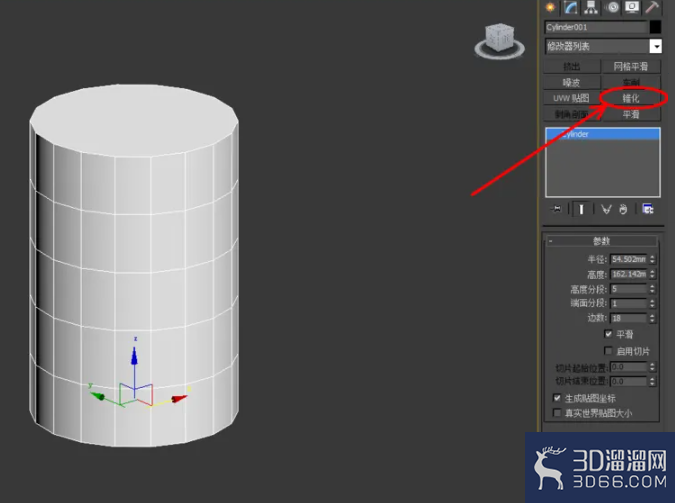Image resolution: width=675 pixels, height=503 pixels.
Task: Click the 切片结束位置 value field
Action: click(629, 381)
